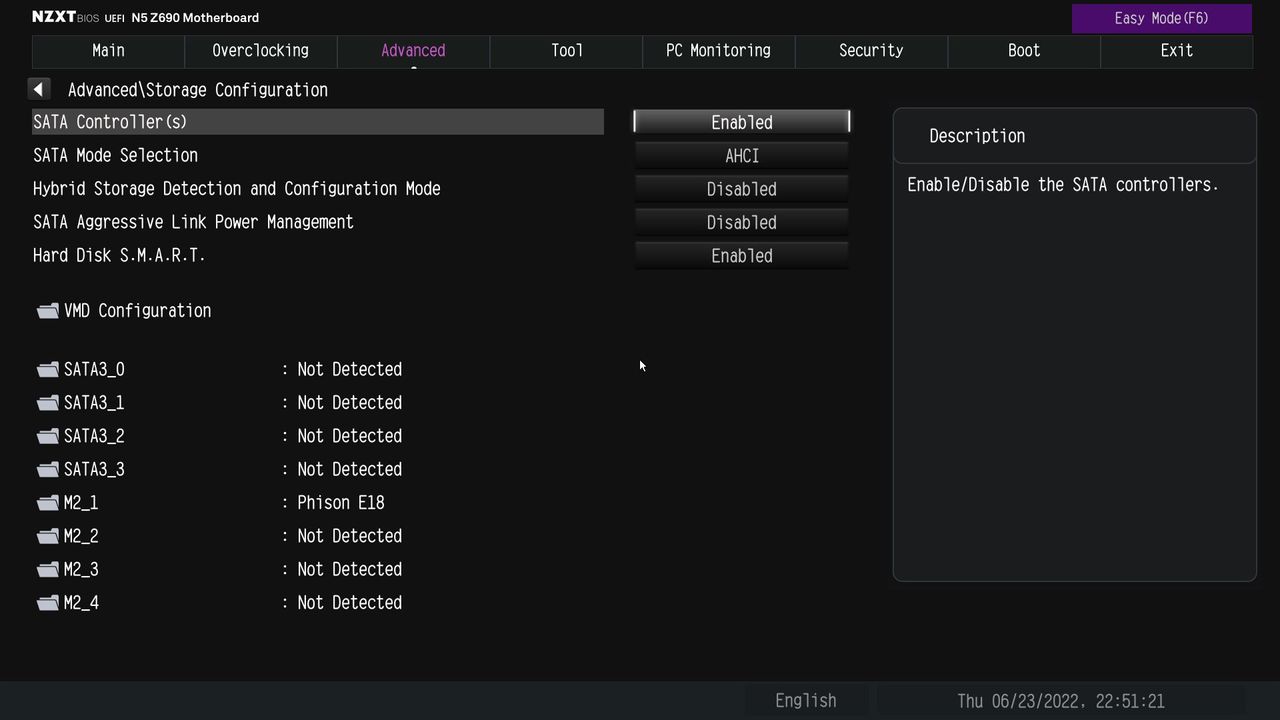The height and width of the screenshot is (720, 1280).
Task: Open SATA Aggressive Link Power Management dropdown
Action: (x=742, y=222)
